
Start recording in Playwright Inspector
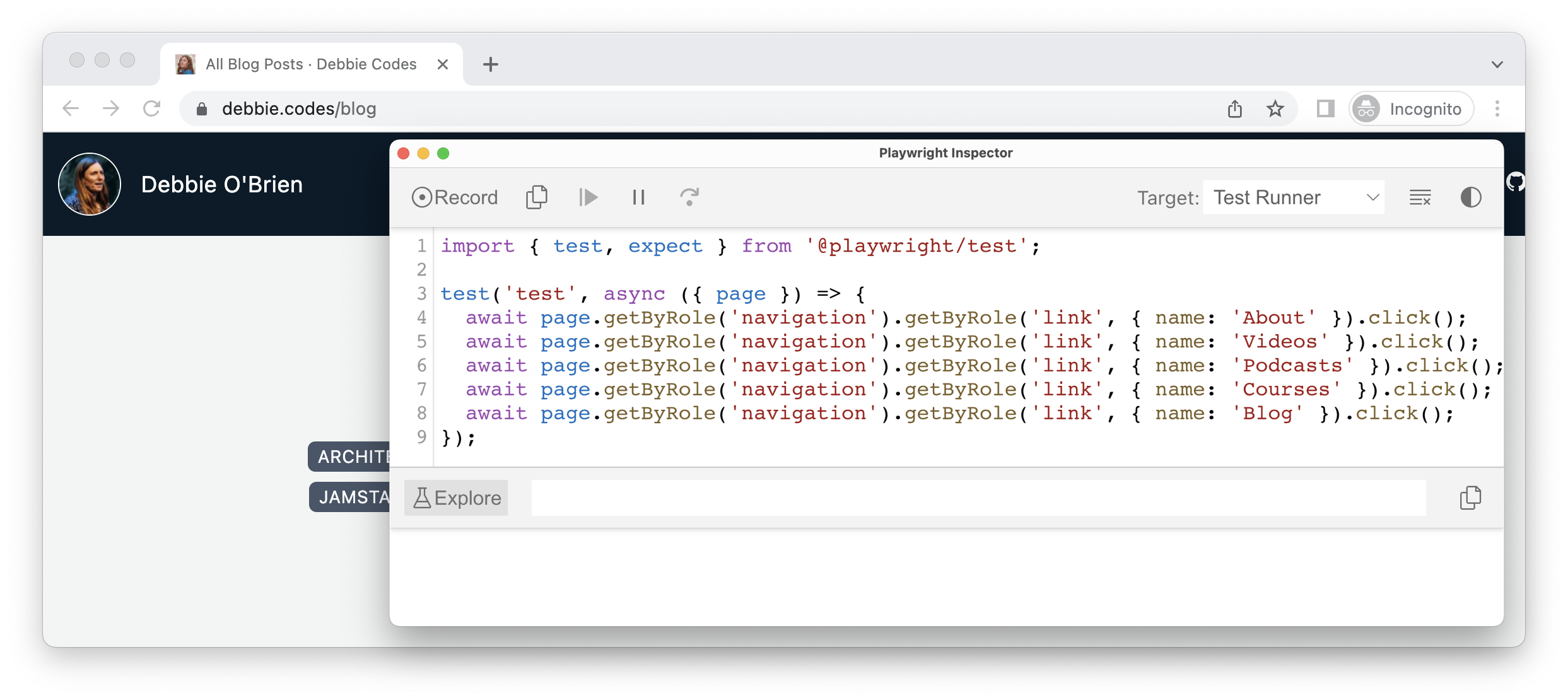pyautogui.click(x=454, y=197)
